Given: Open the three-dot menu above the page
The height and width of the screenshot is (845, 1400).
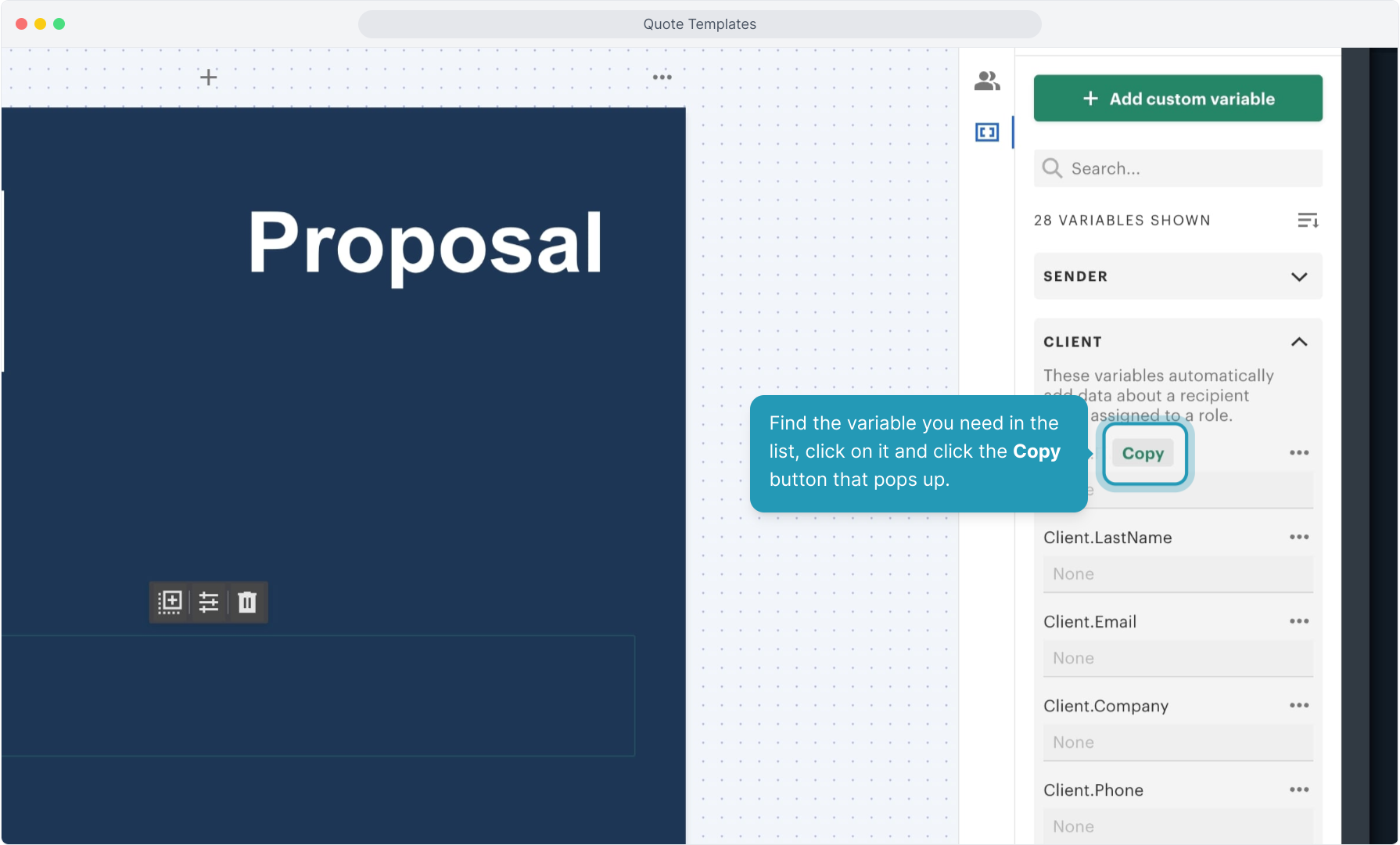Looking at the screenshot, I should tap(662, 77).
